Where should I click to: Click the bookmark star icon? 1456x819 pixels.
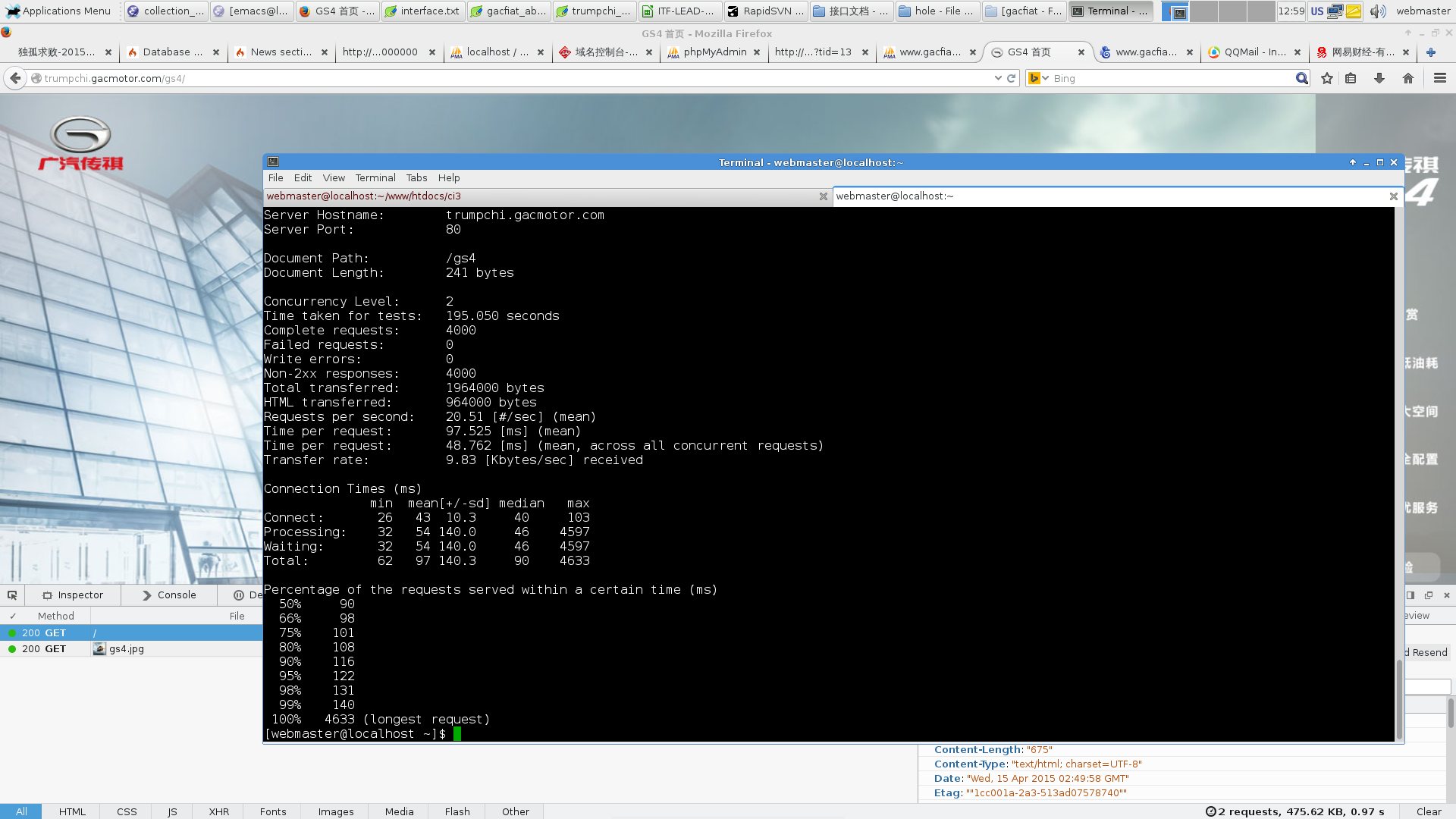click(x=1327, y=78)
